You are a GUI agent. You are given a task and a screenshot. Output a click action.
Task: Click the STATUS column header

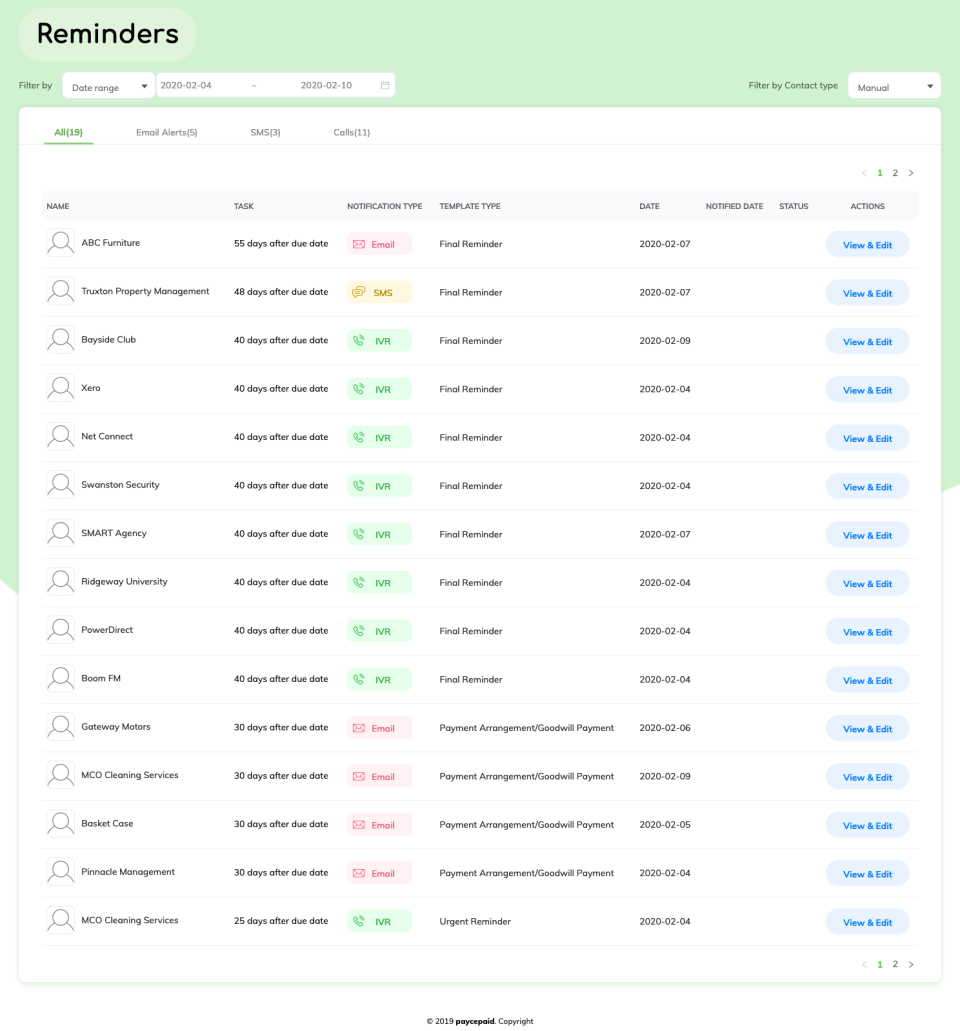794,206
